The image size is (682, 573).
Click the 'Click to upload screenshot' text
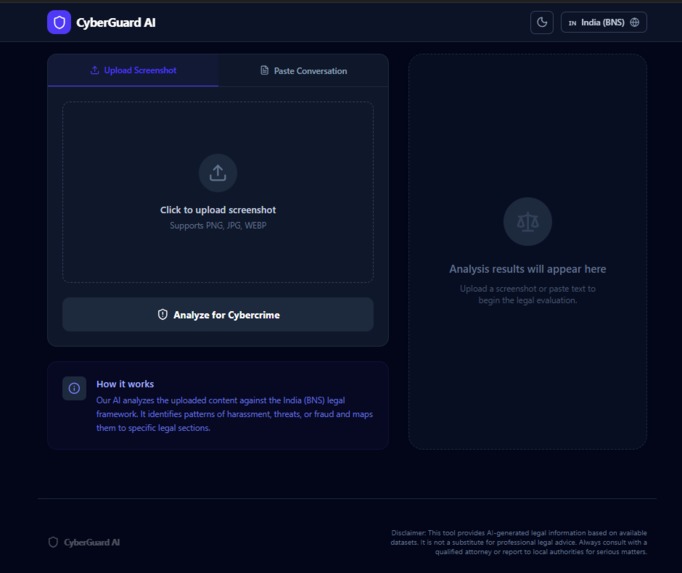click(x=218, y=210)
